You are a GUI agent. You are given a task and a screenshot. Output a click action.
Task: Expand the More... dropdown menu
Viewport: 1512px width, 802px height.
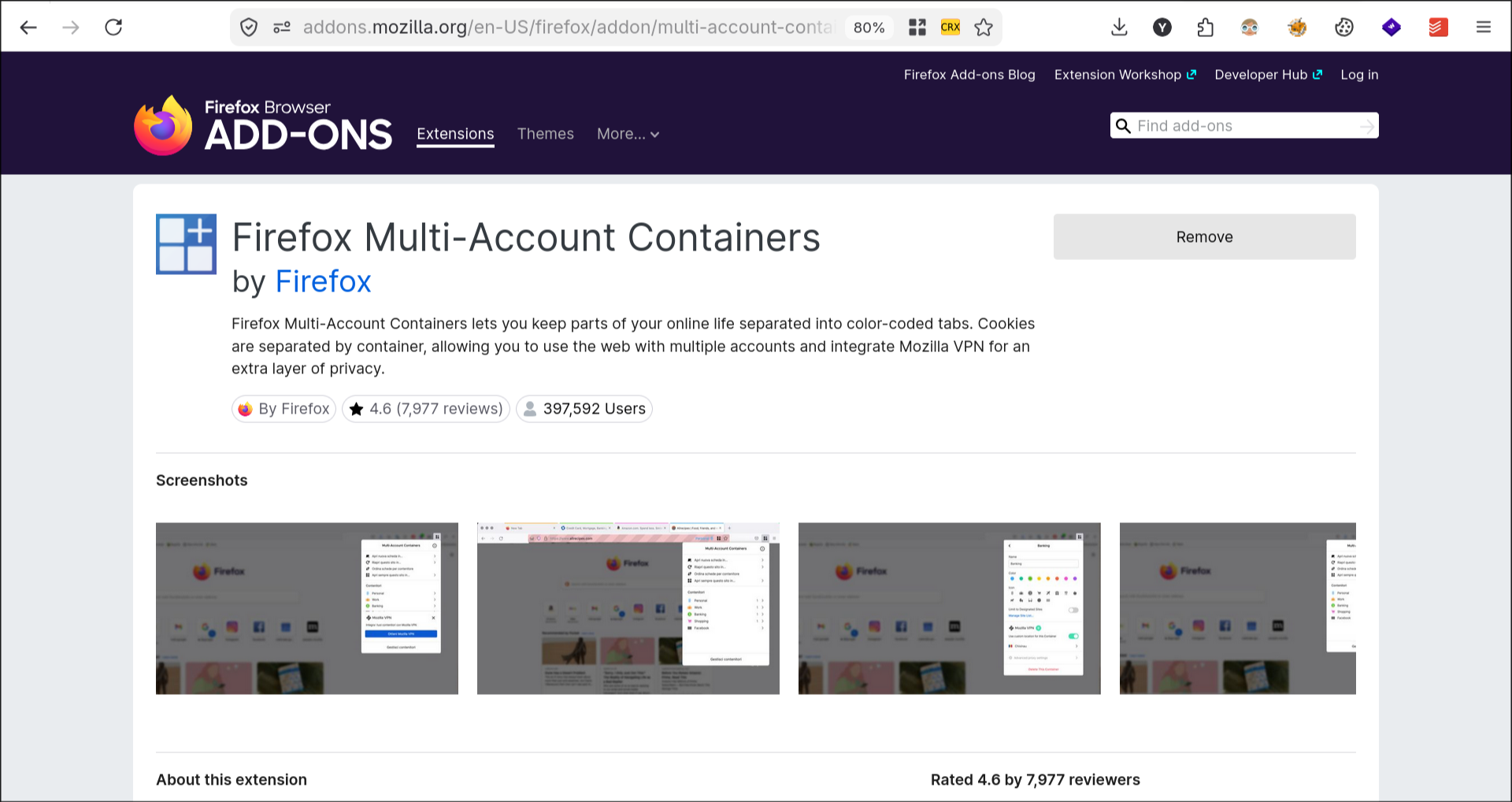[x=628, y=134]
